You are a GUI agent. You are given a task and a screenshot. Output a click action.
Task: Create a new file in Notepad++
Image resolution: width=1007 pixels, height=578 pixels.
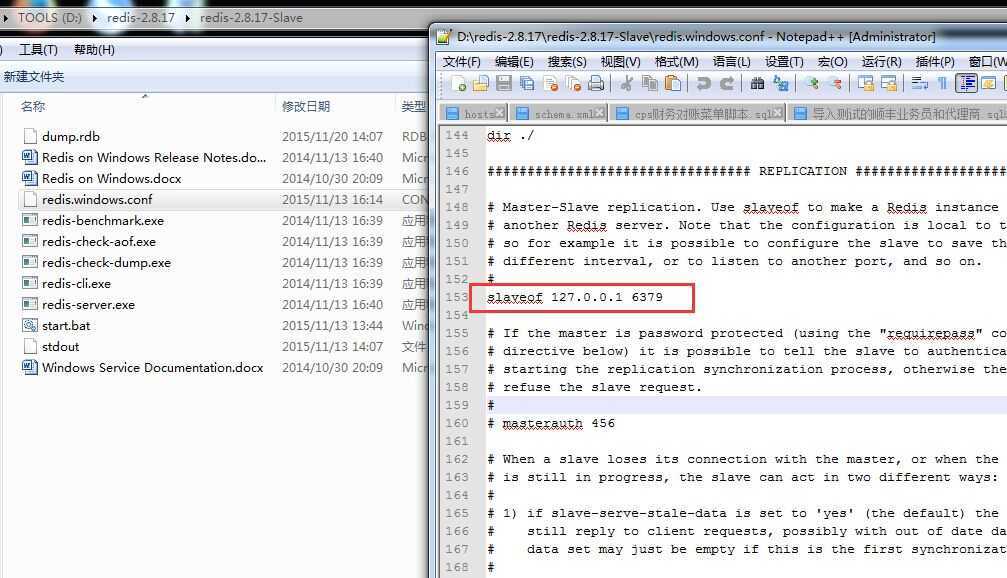[x=459, y=83]
